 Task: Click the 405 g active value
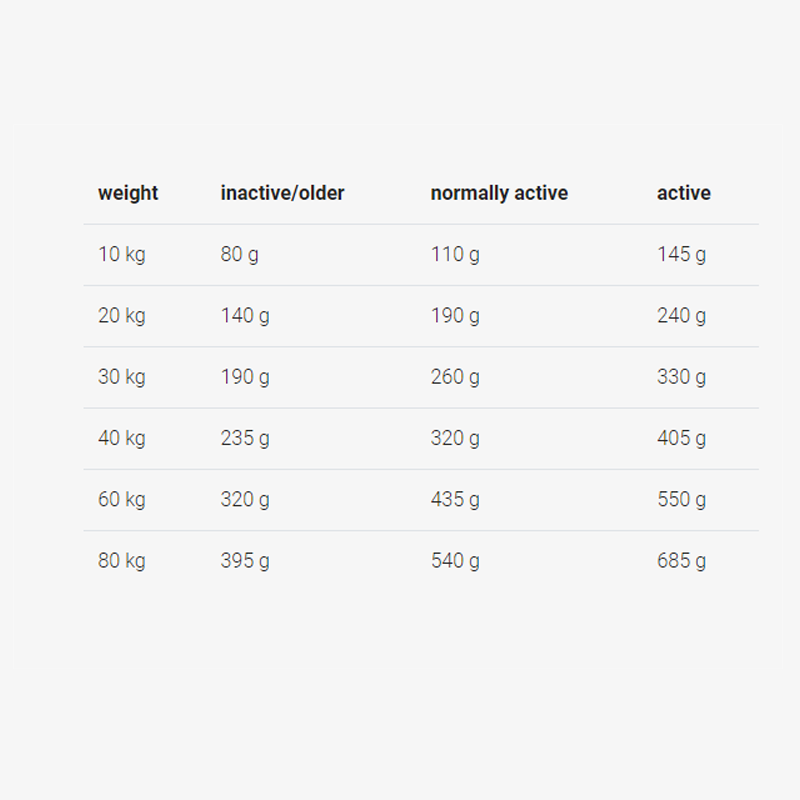point(682,438)
